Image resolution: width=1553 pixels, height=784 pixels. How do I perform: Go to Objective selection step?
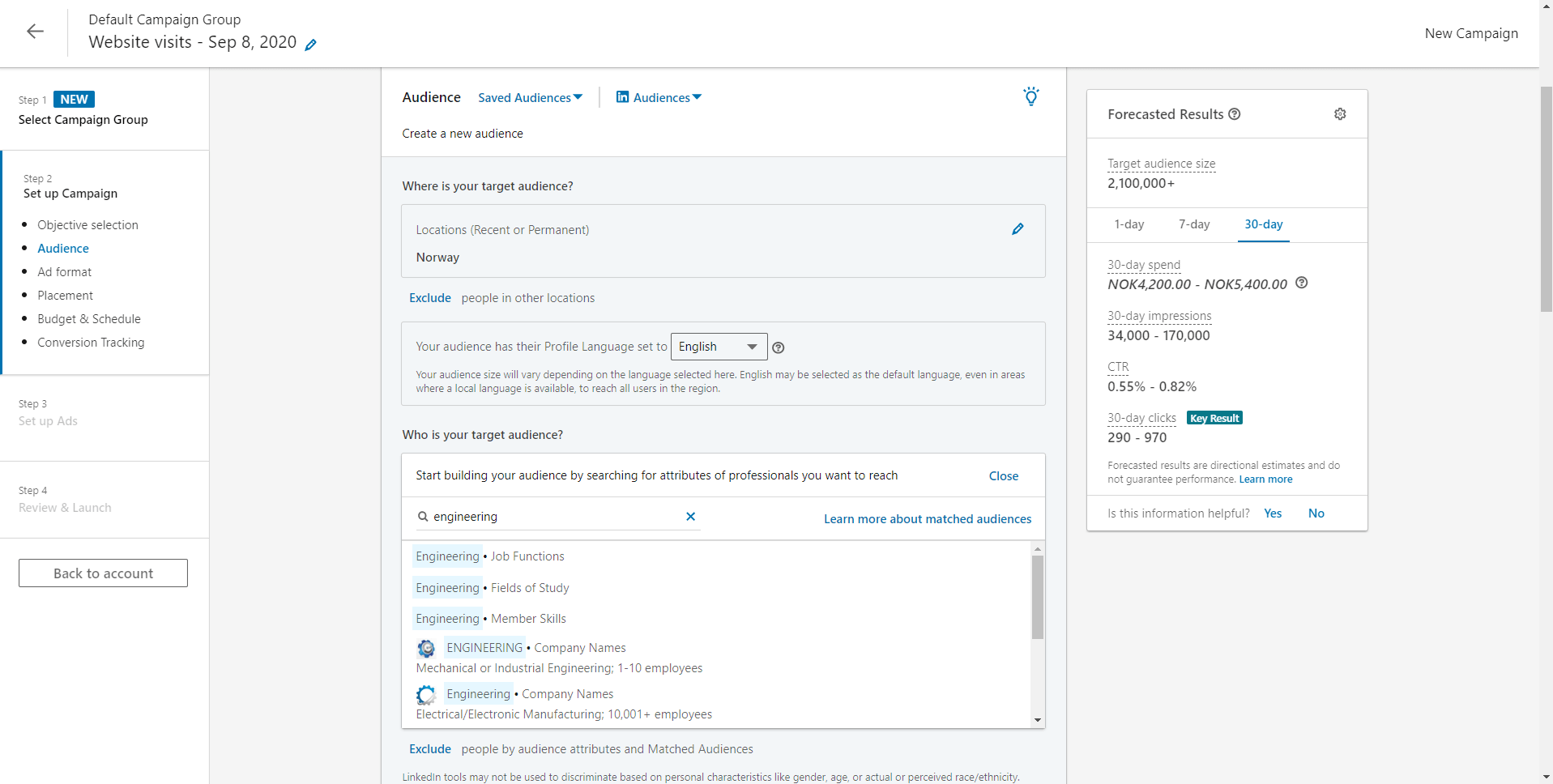87,225
